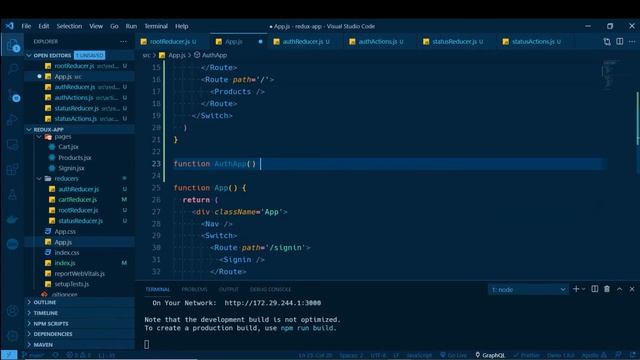The width and height of the screenshot is (640, 360).
Task: Open the Search view in the activity bar
Action: click(13, 69)
